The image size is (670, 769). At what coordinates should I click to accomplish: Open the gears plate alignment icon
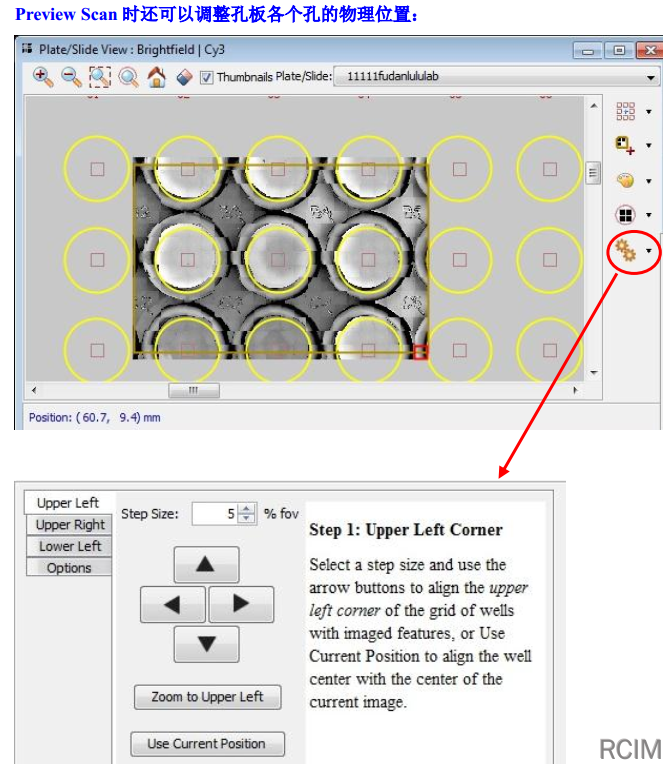click(626, 250)
